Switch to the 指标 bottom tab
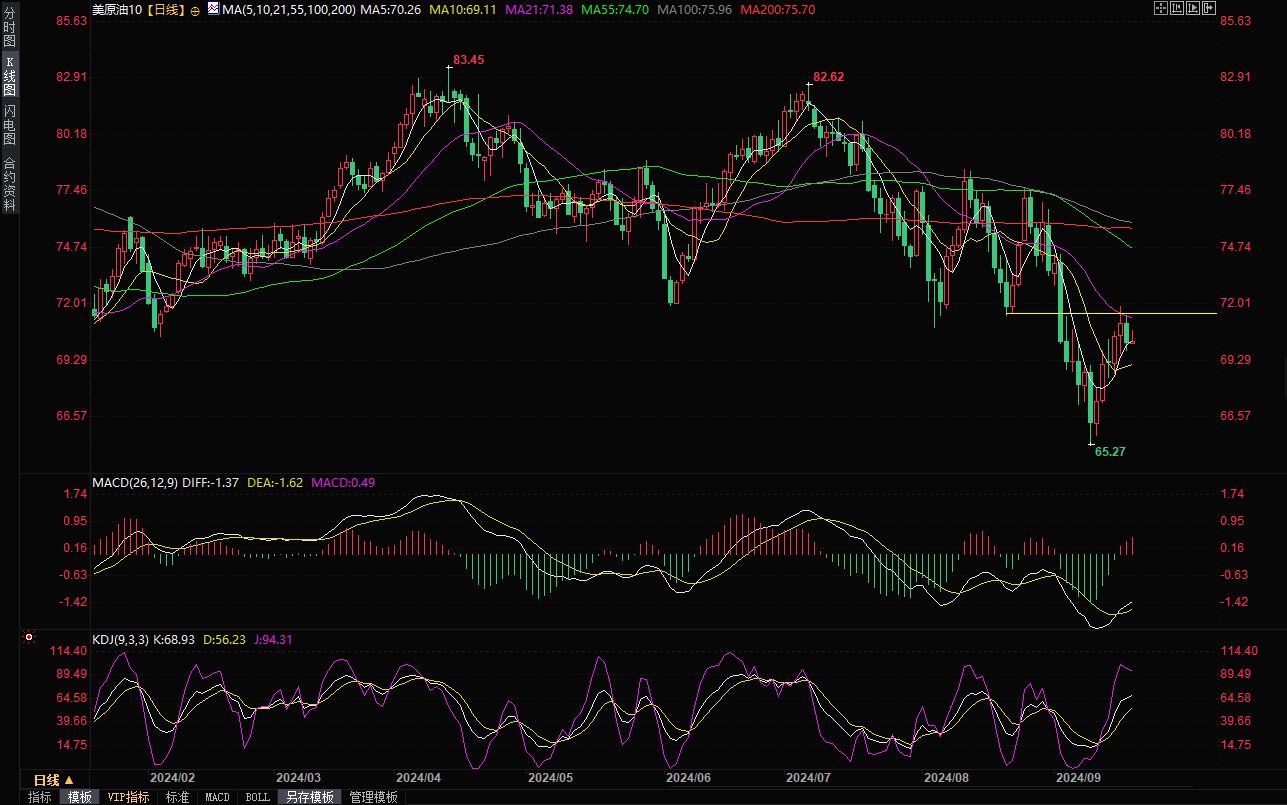Screen dimensions: 1287x805 pyautogui.click(x=39, y=797)
